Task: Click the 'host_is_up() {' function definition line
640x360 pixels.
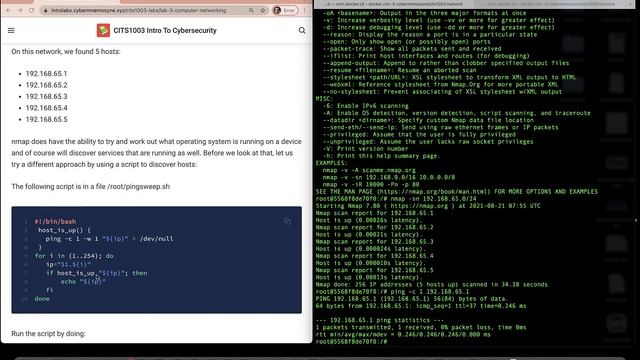Action: (64, 230)
